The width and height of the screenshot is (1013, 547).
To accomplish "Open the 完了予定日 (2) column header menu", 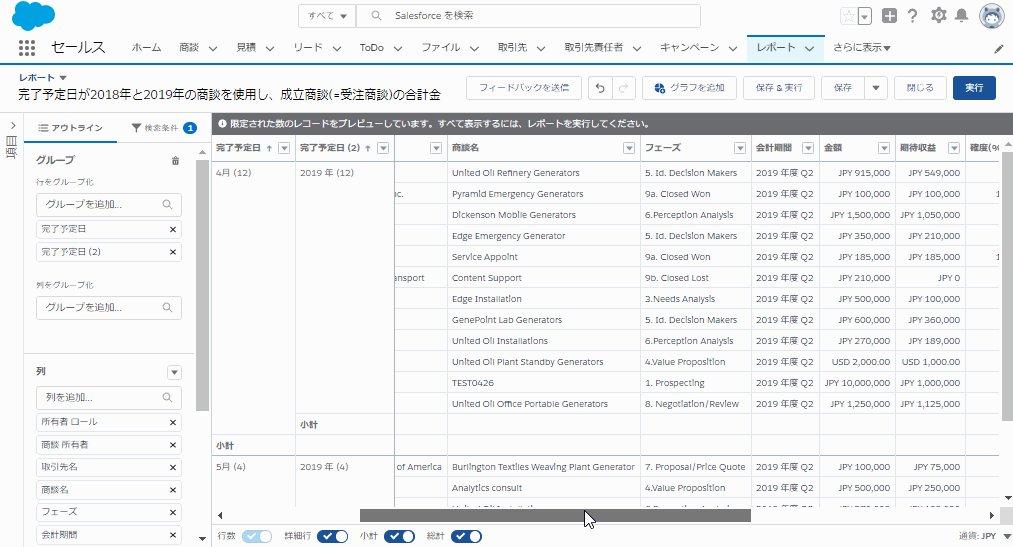I will [x=383, y=149].
